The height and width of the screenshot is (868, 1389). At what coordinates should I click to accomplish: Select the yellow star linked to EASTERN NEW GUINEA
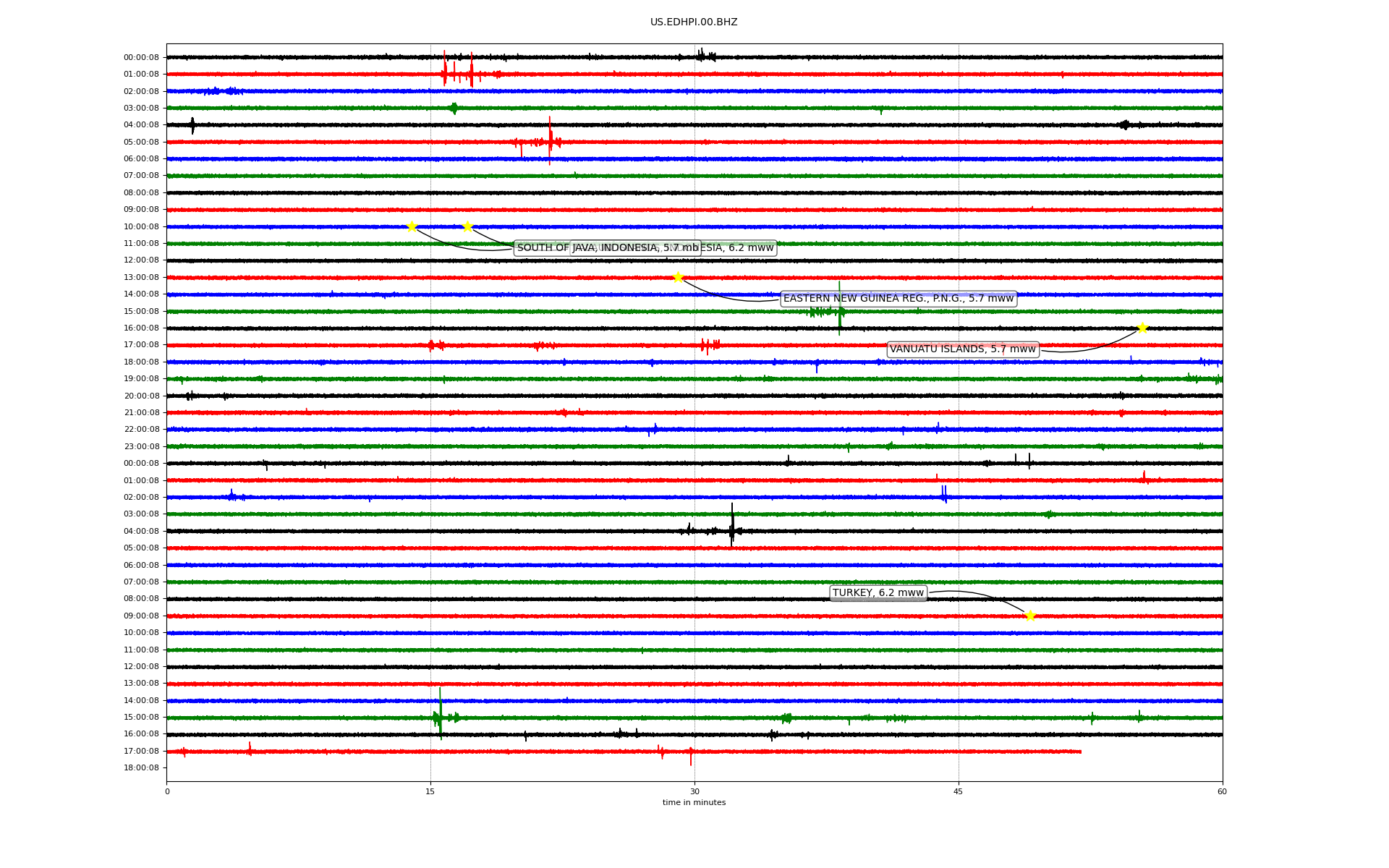point(678,277)
